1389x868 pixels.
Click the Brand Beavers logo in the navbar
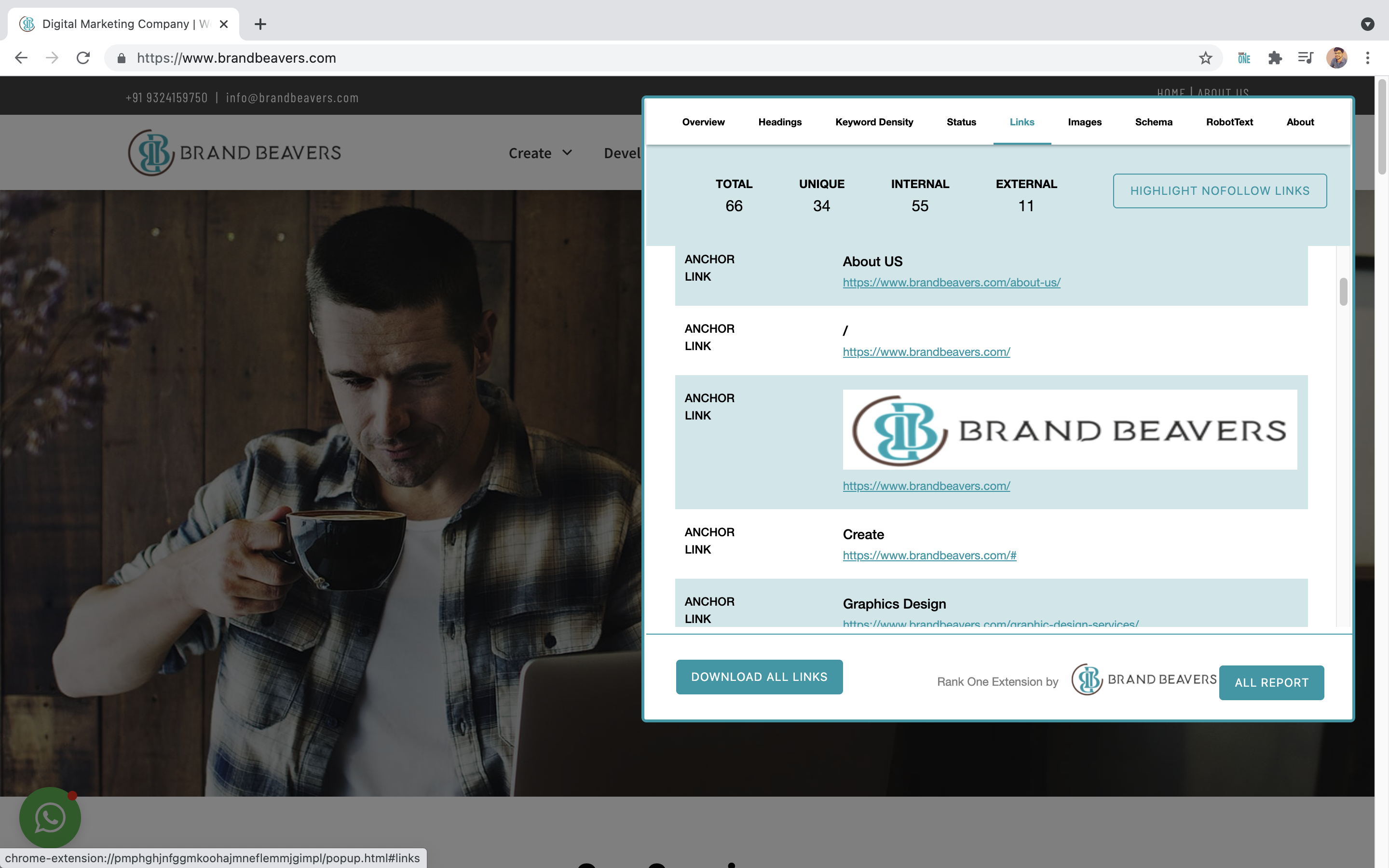[x=233, y=152]
